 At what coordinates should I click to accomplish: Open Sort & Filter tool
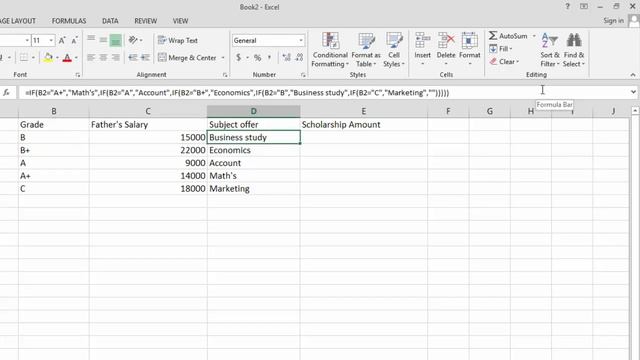pos(549,50)
